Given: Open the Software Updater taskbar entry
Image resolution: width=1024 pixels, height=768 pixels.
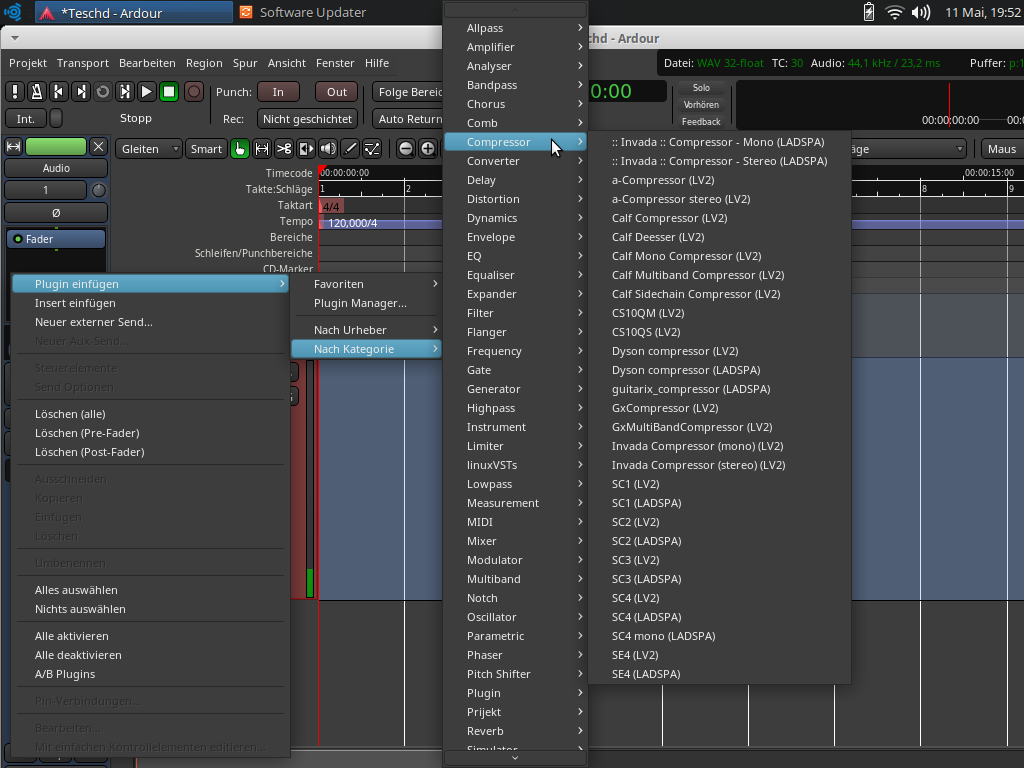Looking at the screenshot, I should coord(304,12).
